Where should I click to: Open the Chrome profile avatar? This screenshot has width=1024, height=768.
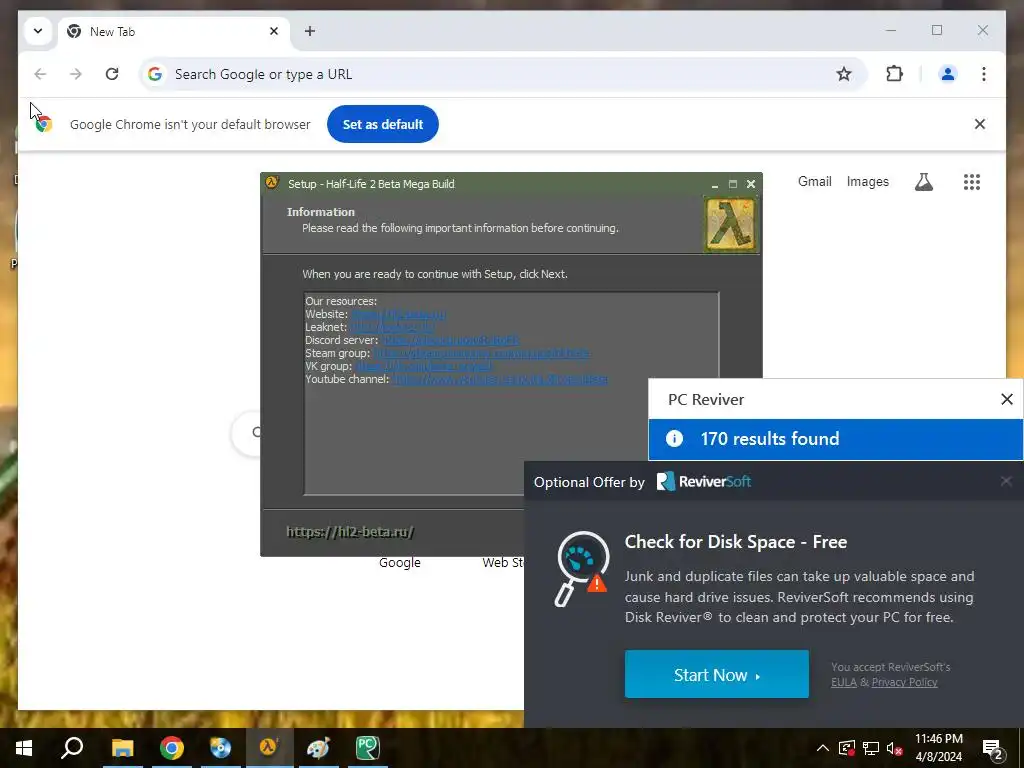tap(948, 74)
